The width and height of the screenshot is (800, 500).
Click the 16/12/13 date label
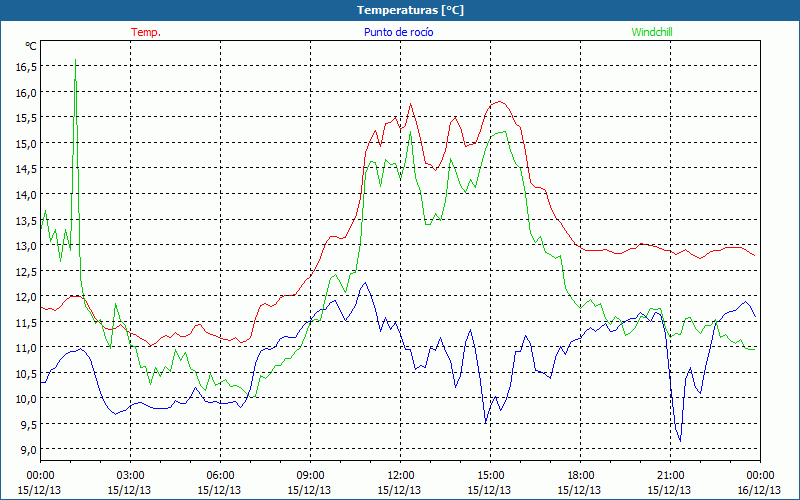click(759, 490)
